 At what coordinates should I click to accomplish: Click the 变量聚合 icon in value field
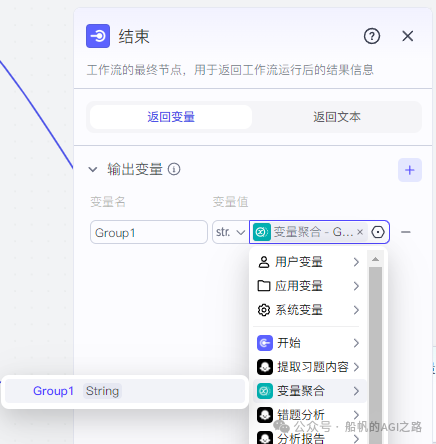262,232
